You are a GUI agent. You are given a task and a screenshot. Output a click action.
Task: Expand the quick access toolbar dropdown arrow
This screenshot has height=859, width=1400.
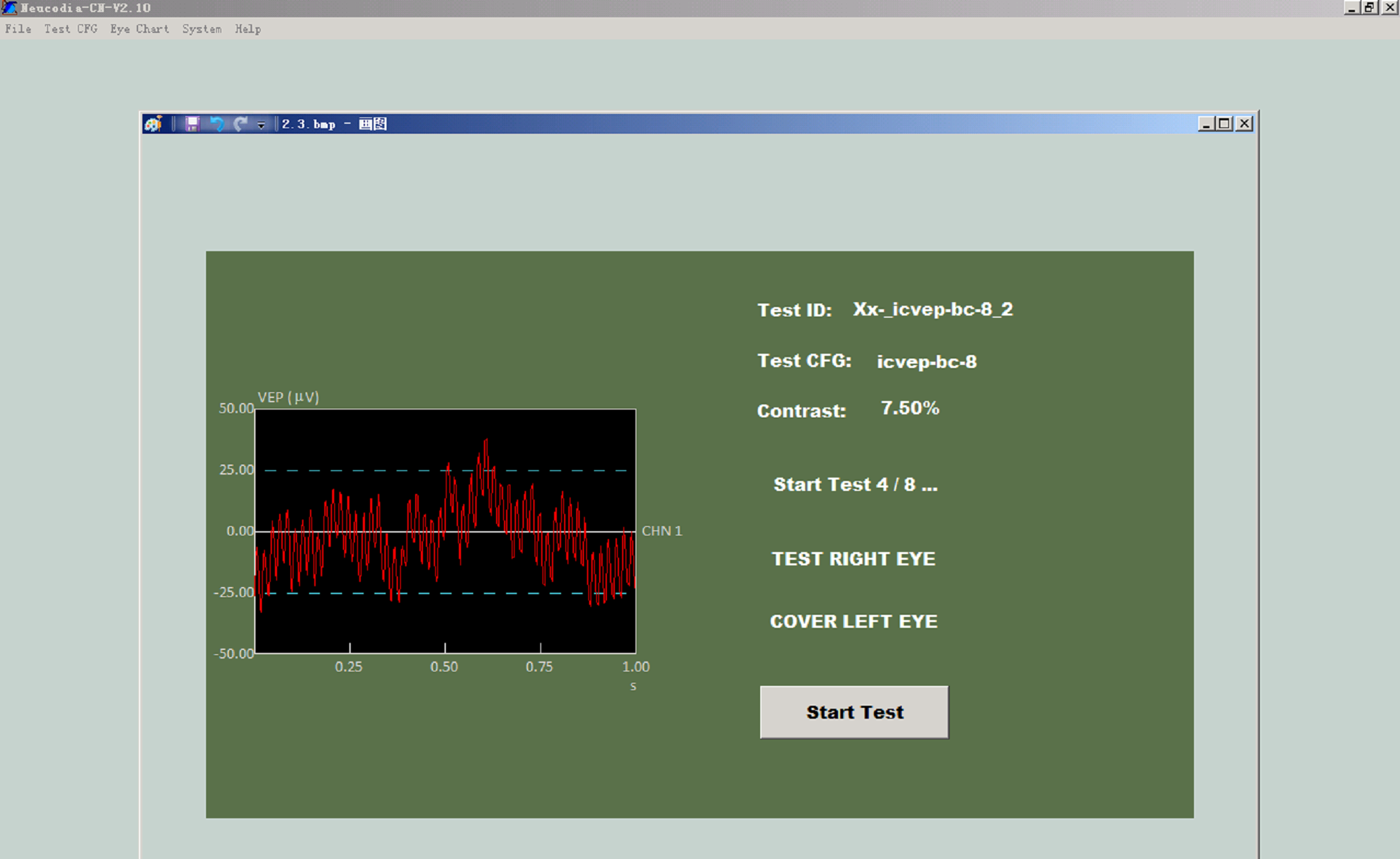[261, 125]
